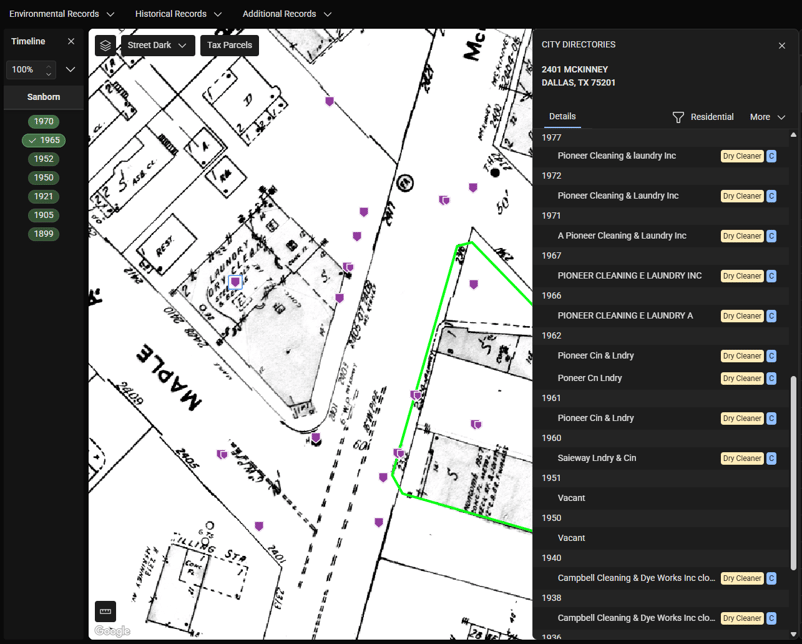802x644 pixels.
Task: Click the Tax Parcels button
Action: pos(229,46)
